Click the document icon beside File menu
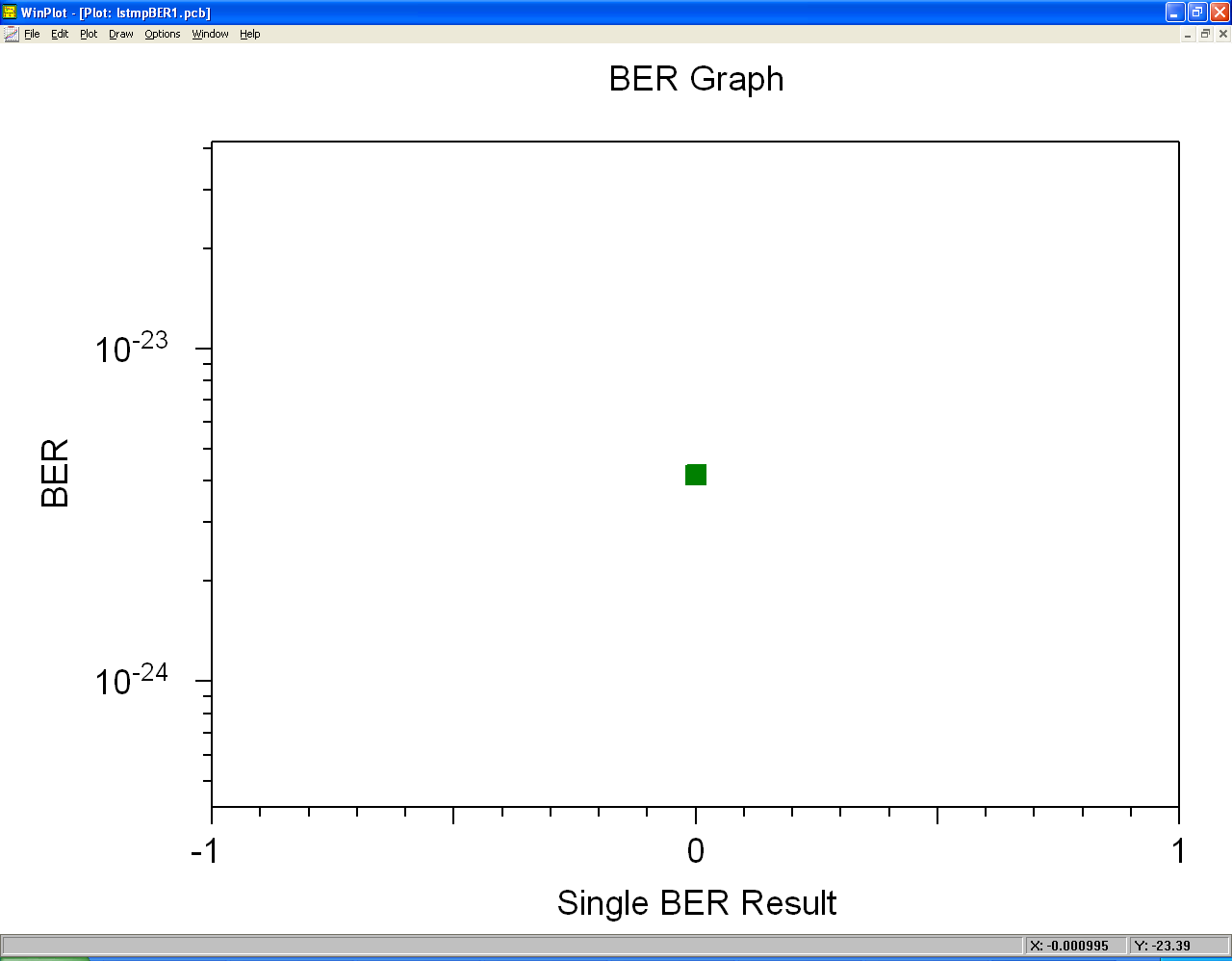 click(x=11, y=34)
